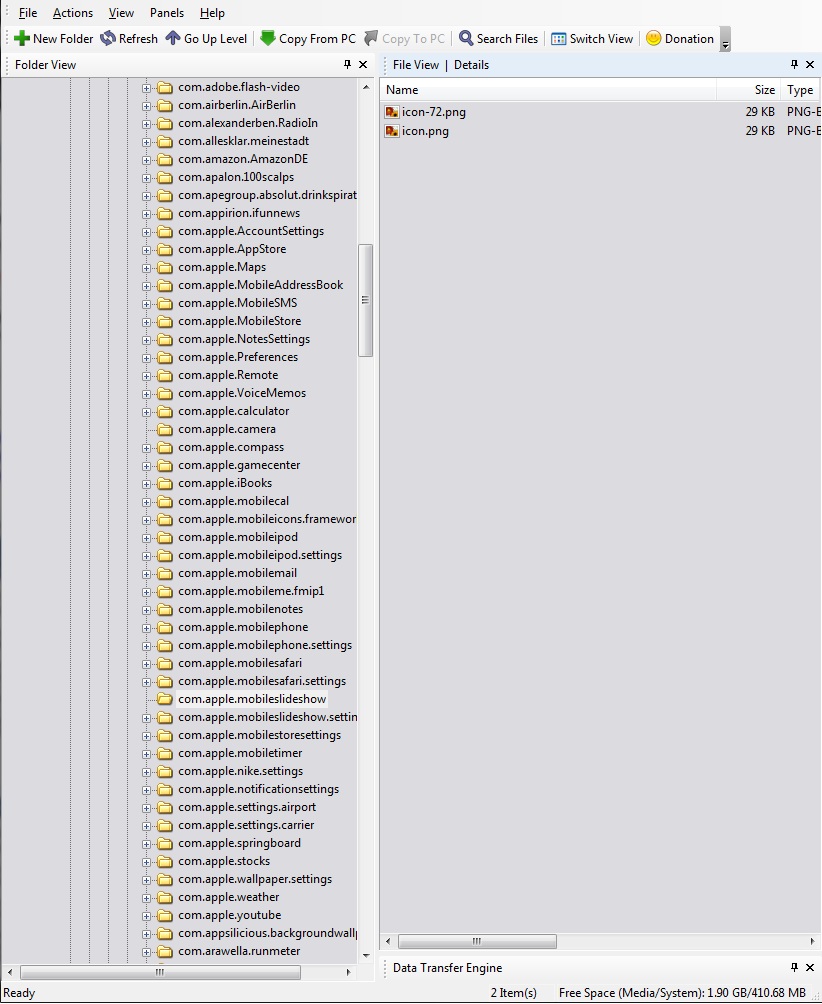Click folder icon of com.apple.camera
The image size is (822, 1004).
(165, 429)
